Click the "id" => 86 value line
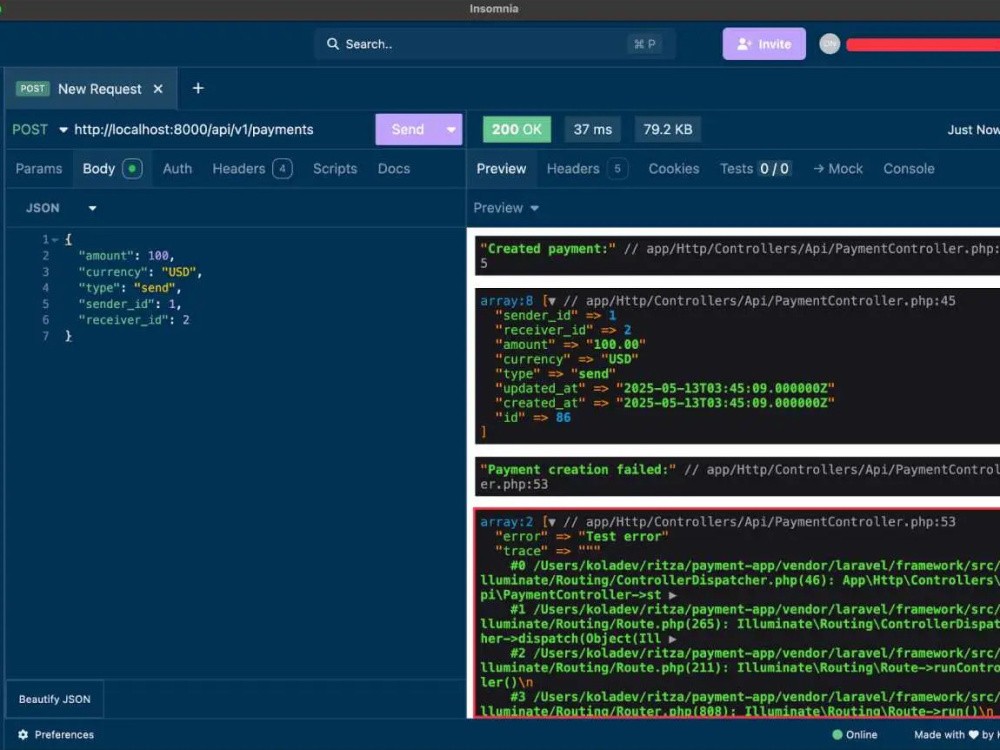Screen dimensions: 1000x750 click(x=533, y=418)
